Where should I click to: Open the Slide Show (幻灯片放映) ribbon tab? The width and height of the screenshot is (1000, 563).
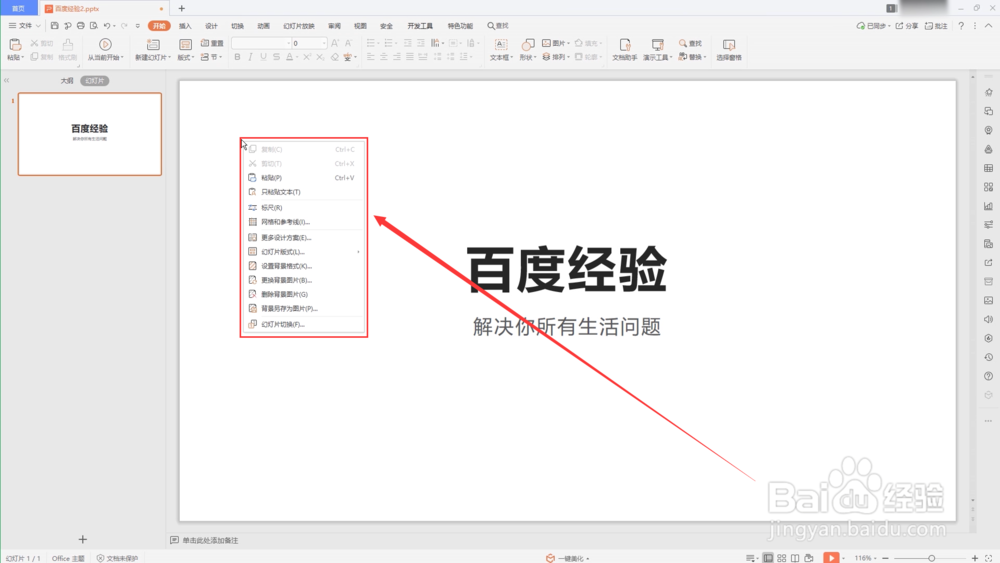click(x=299, y=26)
